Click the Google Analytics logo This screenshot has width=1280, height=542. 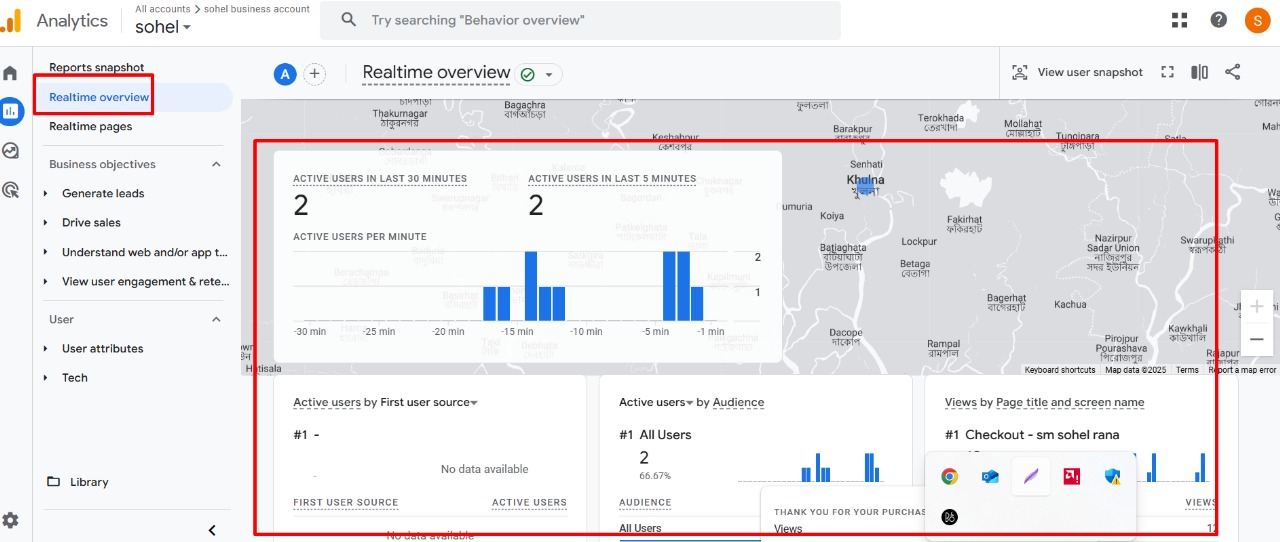tap(12, 20)
